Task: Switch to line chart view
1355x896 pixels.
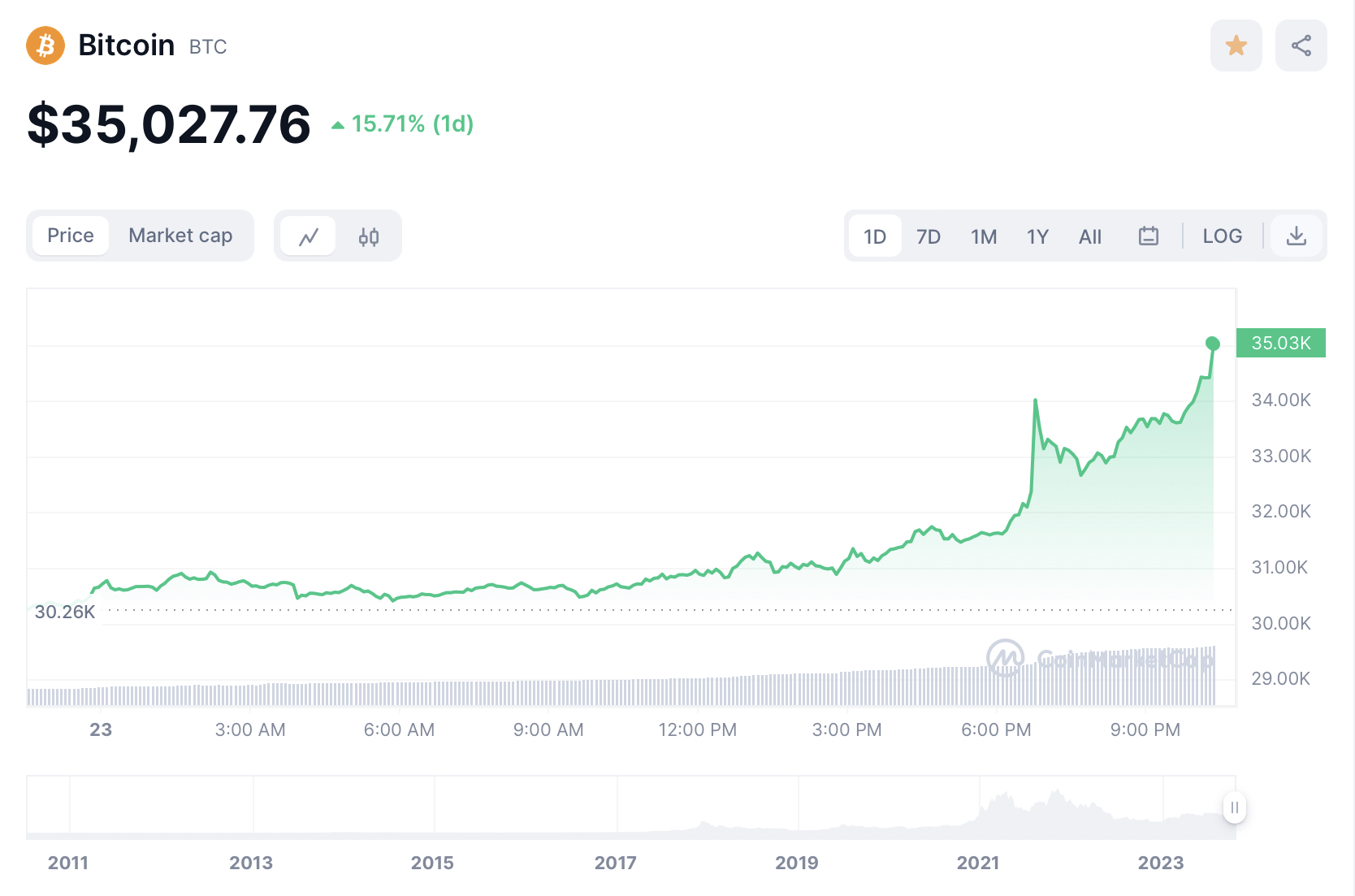Action: coord(309,236)
